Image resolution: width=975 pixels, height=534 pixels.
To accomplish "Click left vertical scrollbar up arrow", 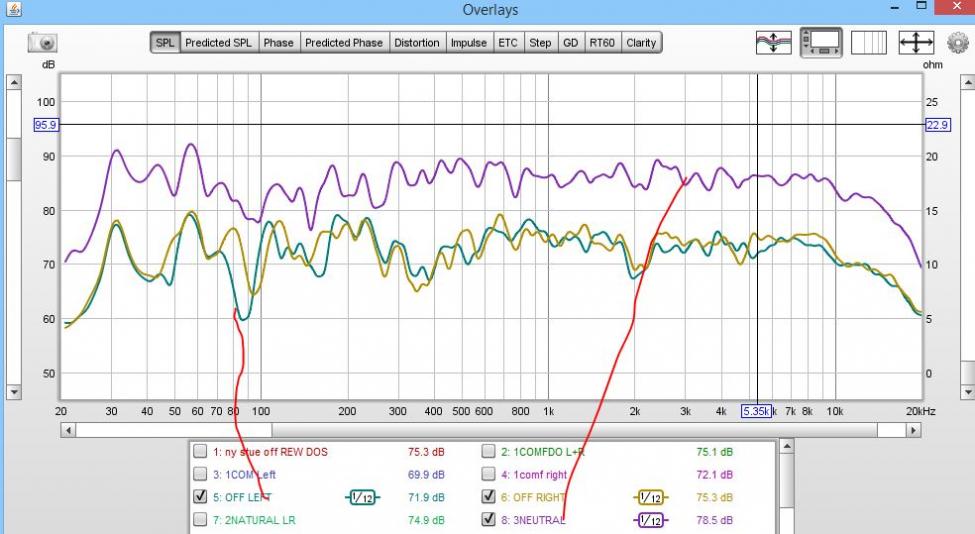I will coord(13,82).
